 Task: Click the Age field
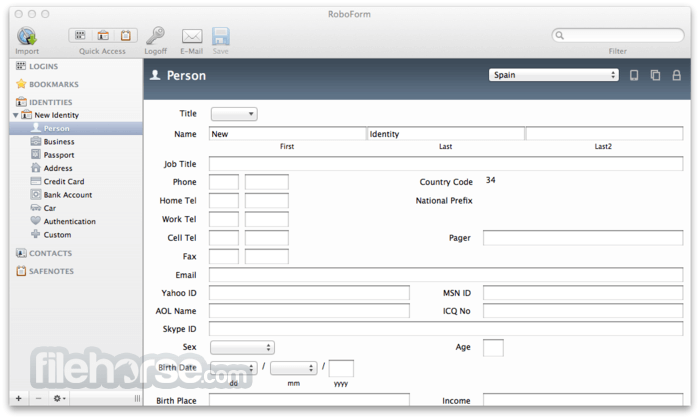[x=493, y=348]
